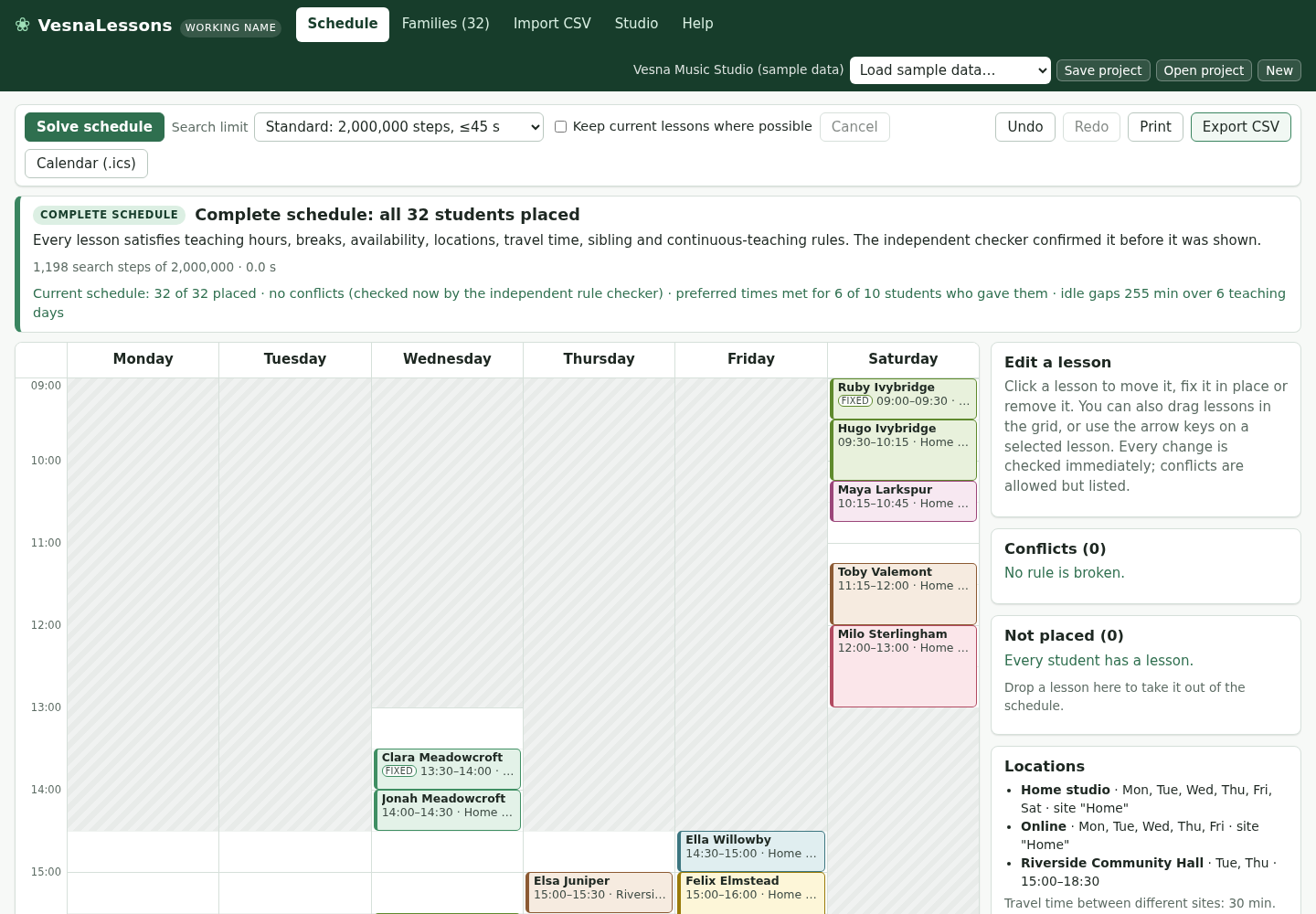
Task: Select Felix Elmstead's Friday lesson
Action: (751, 893)
